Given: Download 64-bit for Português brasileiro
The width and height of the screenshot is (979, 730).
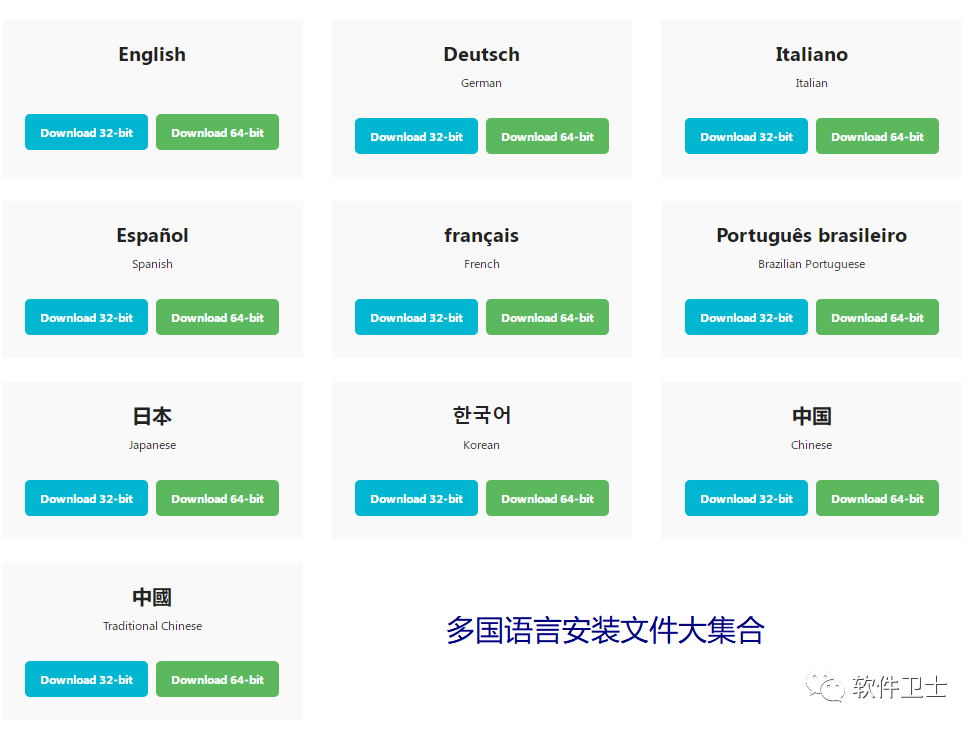Looking at the screenshot, I should [x=877, y=317].
